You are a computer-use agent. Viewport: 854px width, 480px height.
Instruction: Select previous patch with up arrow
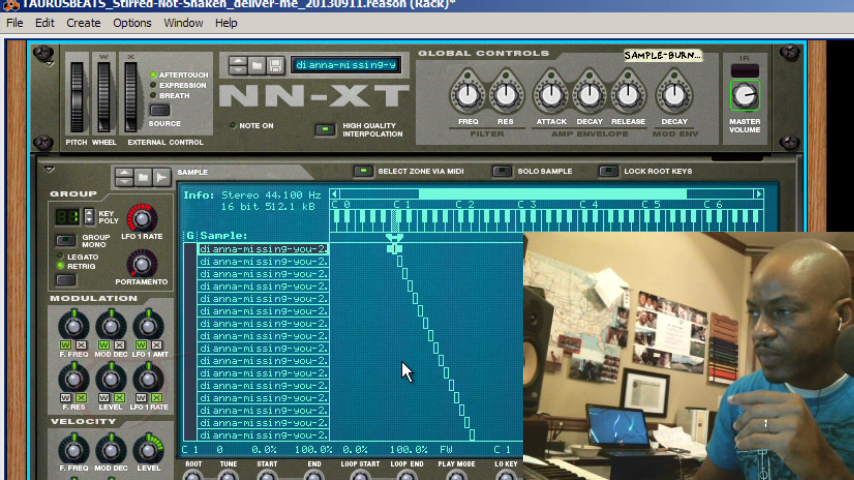pos(238,61)
